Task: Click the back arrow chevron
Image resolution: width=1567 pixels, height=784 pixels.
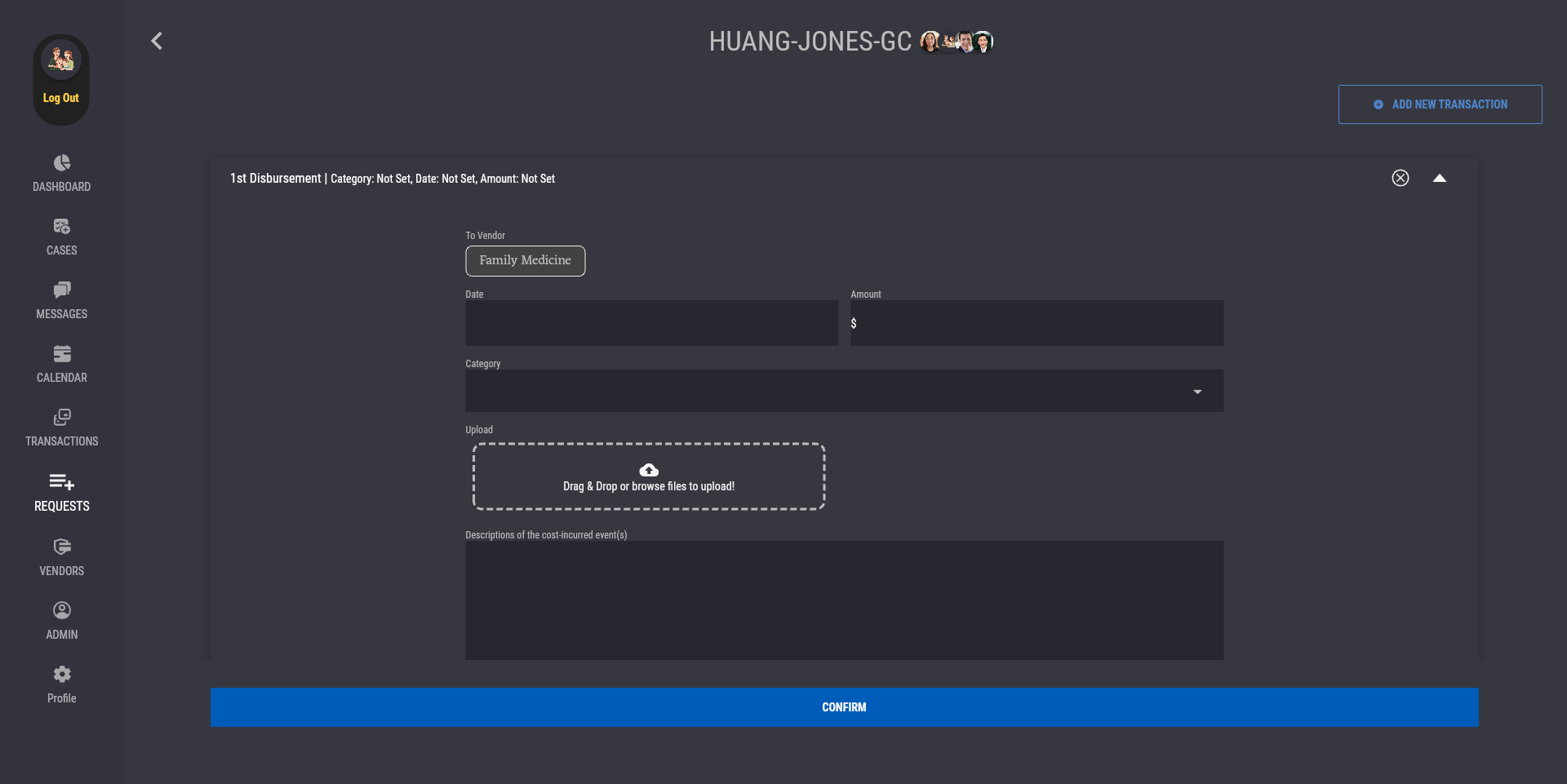Action: coord(157,41)
